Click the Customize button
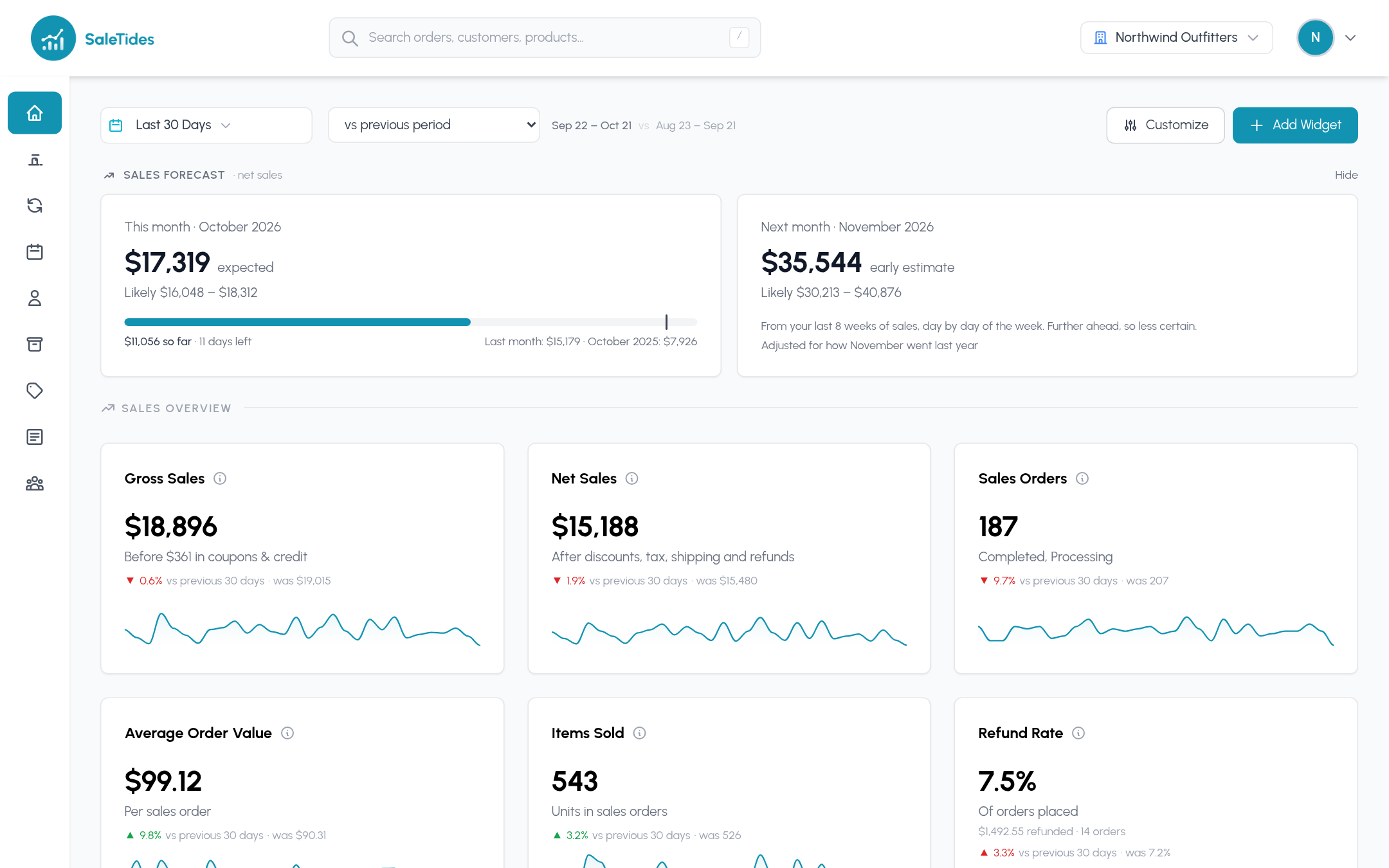 click(1165, 125)
